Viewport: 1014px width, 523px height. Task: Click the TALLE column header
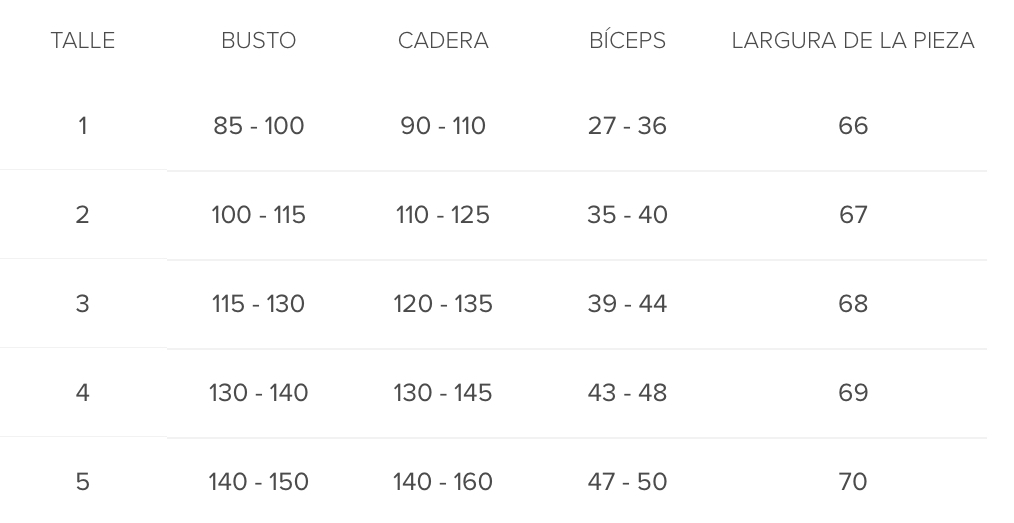(x=83, y=41)
